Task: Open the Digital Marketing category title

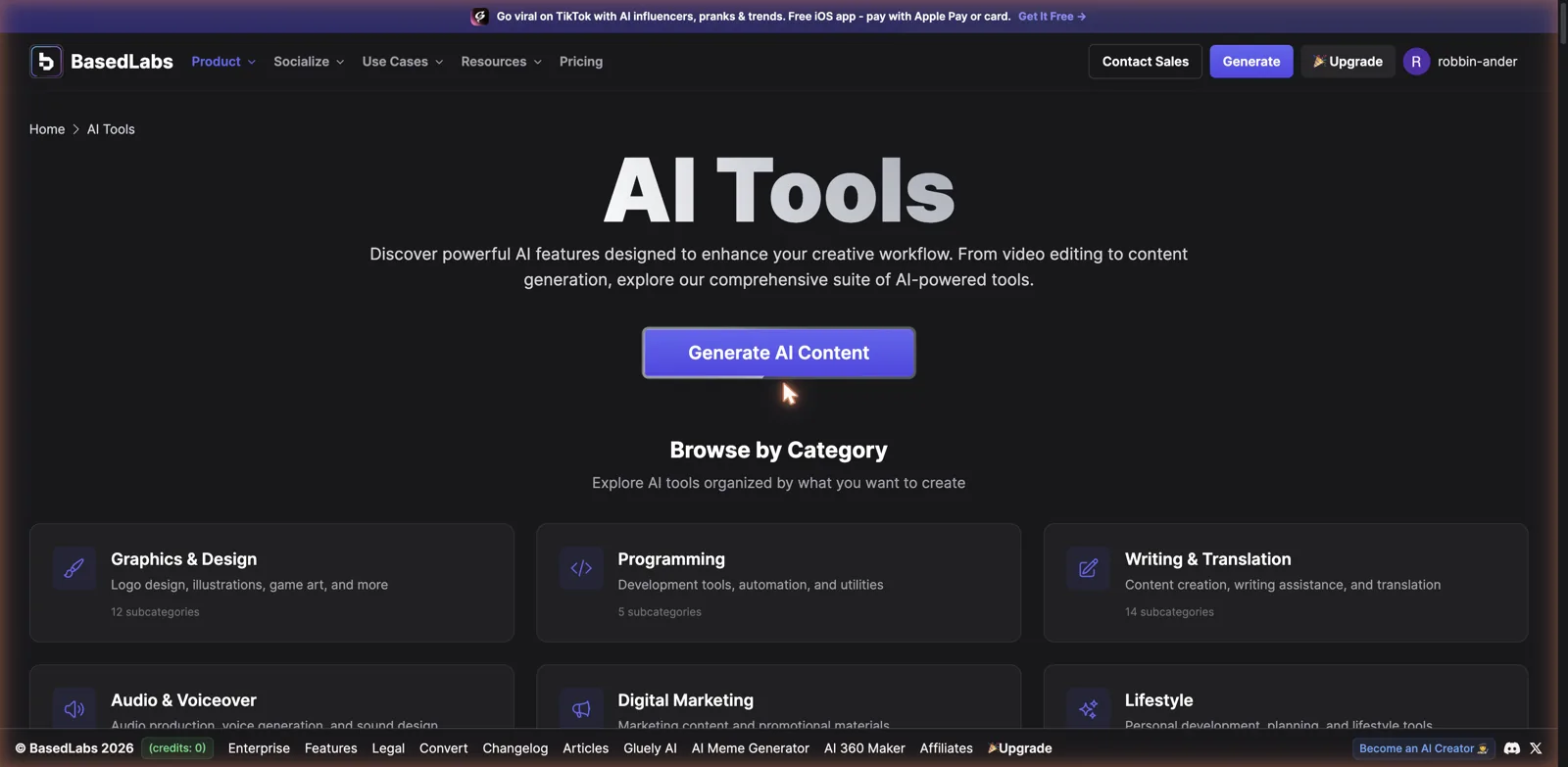Action: [685, 700]
